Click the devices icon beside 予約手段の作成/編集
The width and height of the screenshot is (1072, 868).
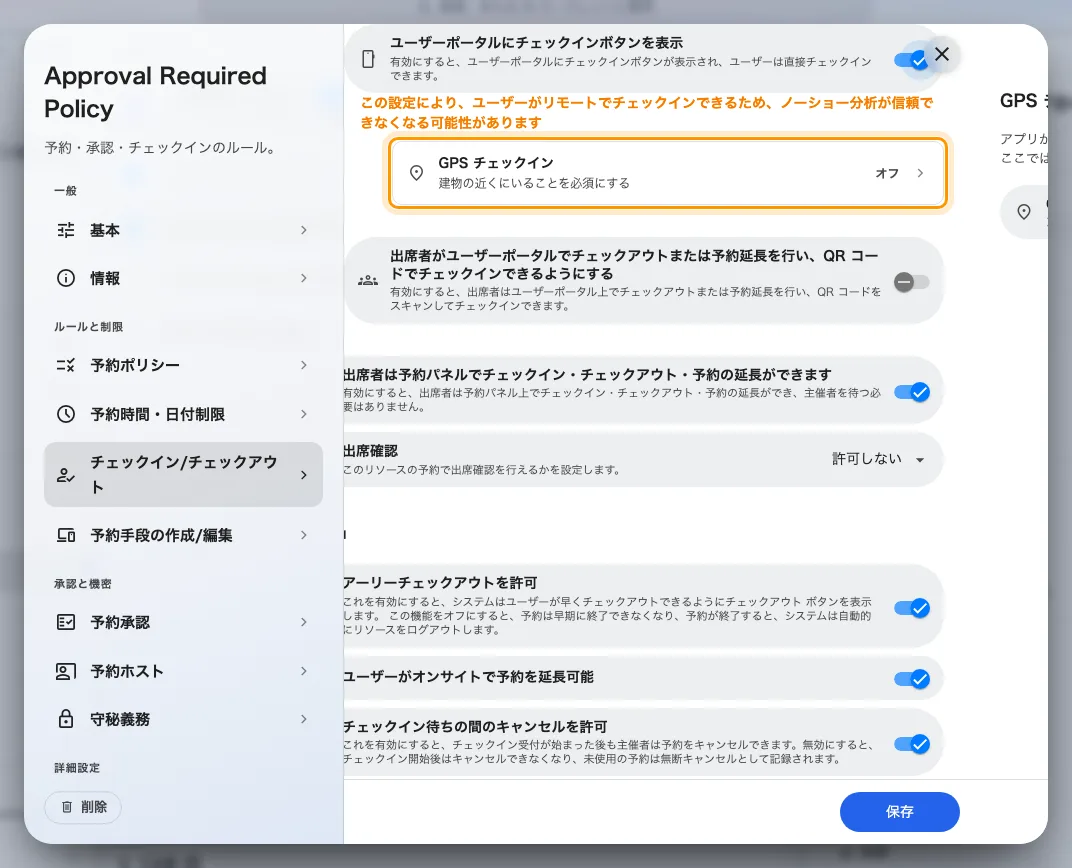(x=66, y=535)
